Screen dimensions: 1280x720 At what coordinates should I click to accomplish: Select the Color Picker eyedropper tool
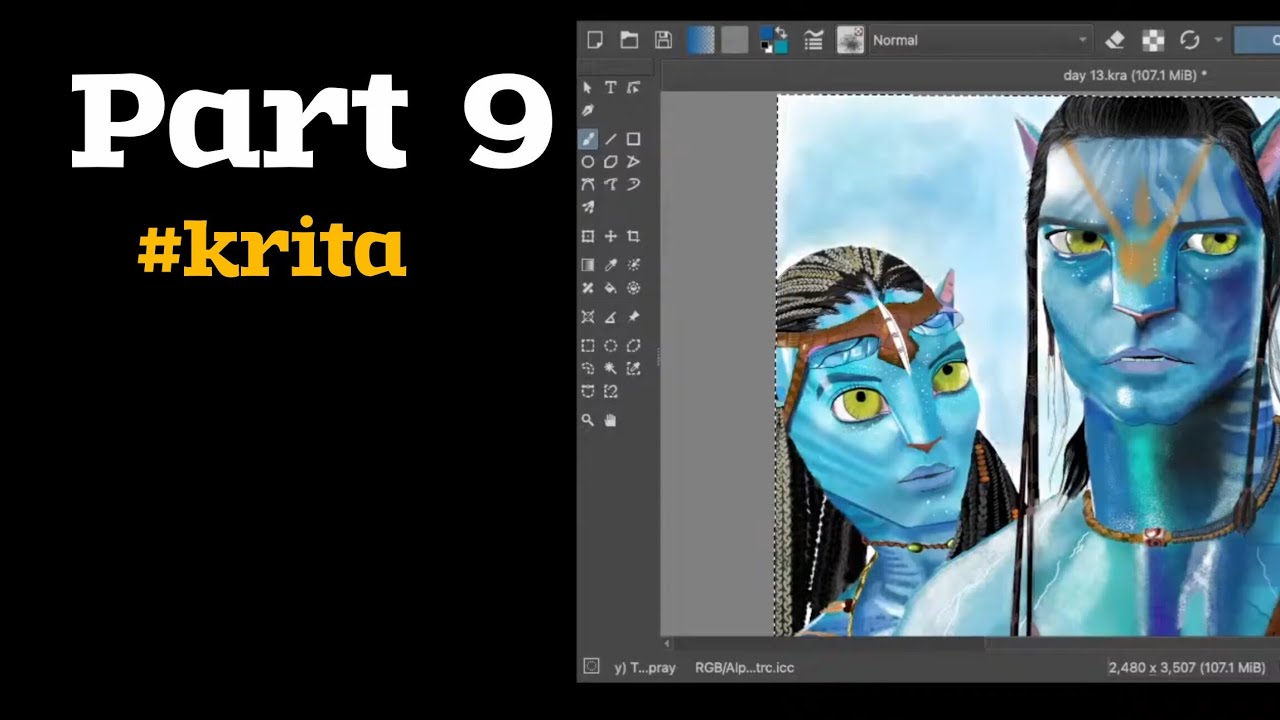tap(610, 265)
